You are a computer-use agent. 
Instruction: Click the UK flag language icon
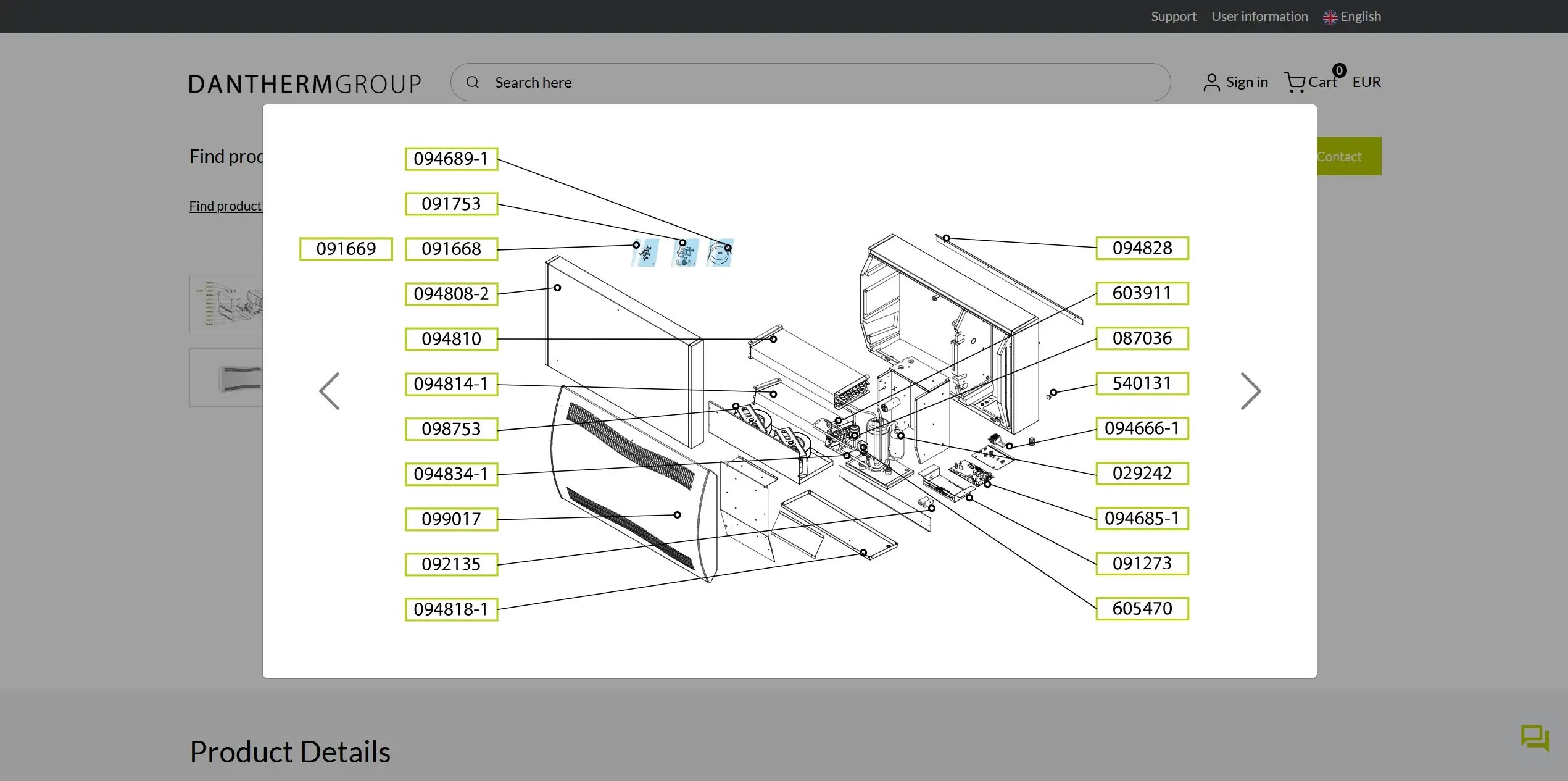[x=1330, y=17]
